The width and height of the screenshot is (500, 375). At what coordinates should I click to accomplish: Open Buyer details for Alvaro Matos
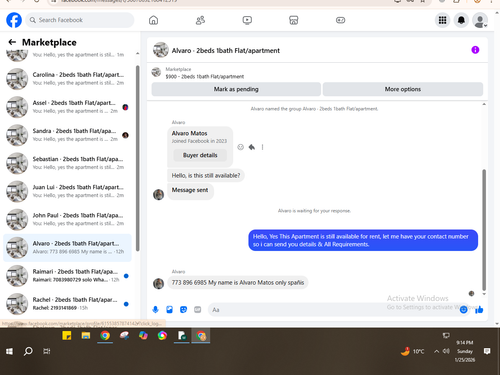pos(200,155)
